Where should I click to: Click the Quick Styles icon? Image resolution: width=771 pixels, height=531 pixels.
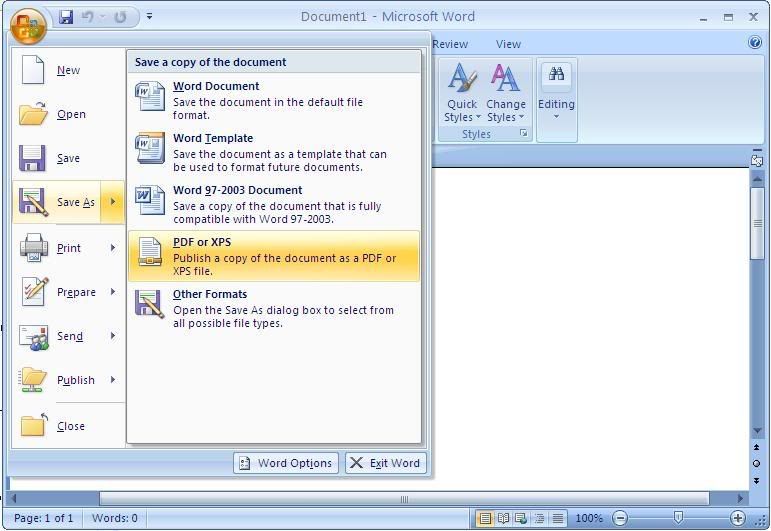click(x=462, y=79)
